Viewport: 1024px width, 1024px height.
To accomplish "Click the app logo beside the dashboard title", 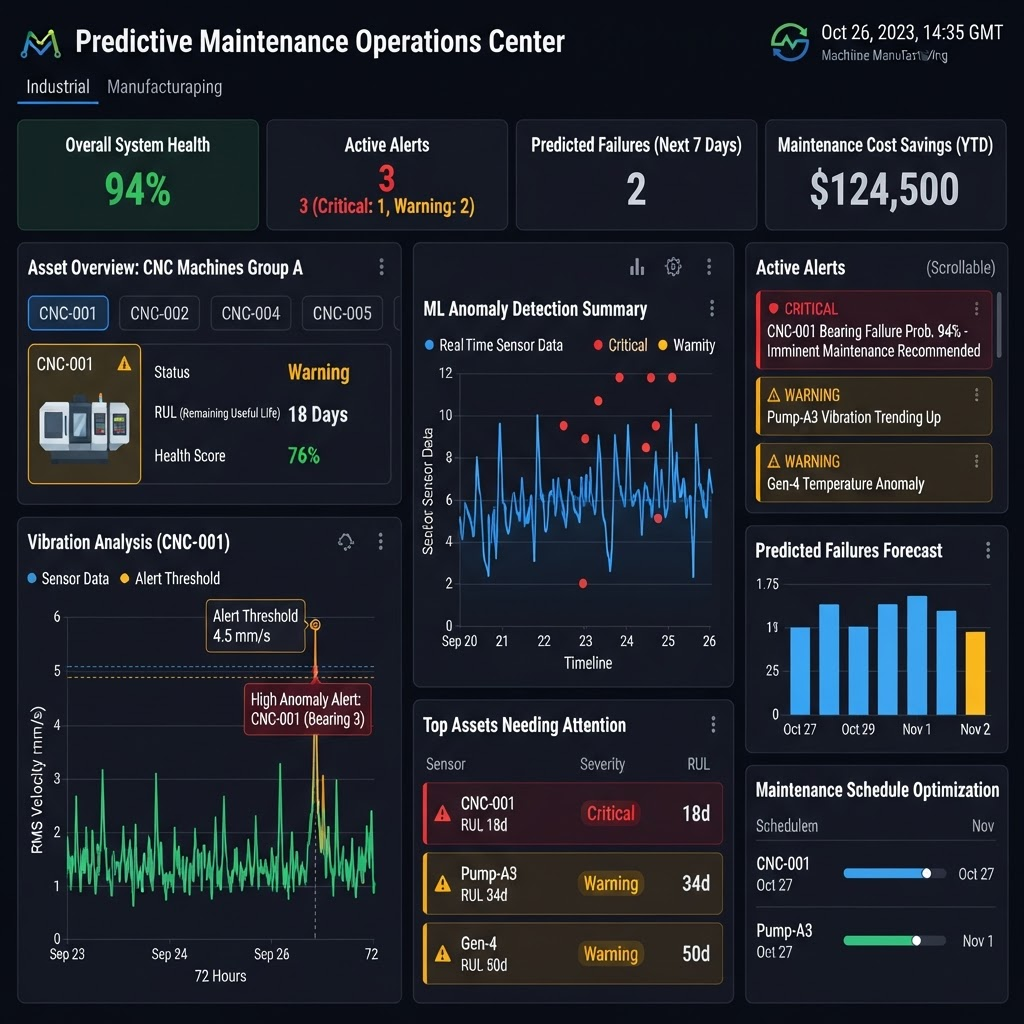I will click(41, 43).
